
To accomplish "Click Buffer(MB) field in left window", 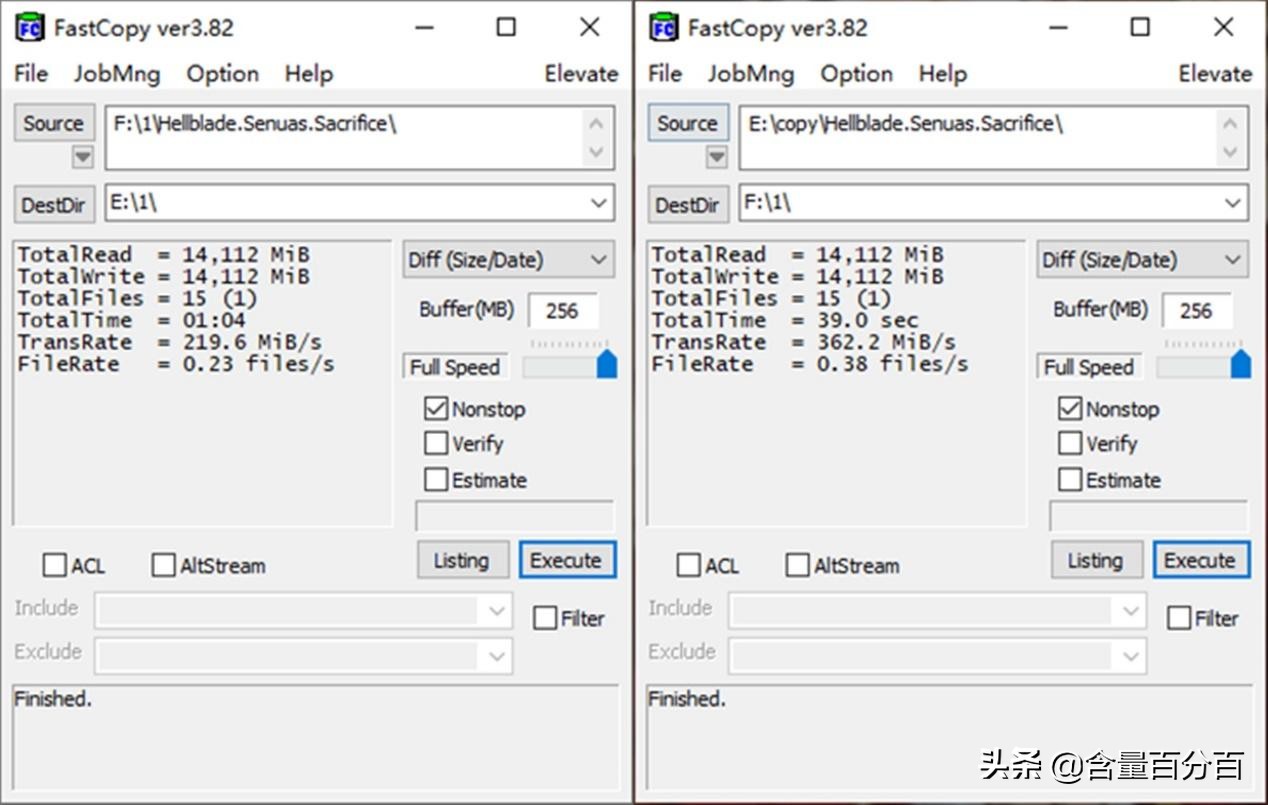I will [x=563, y=310].
